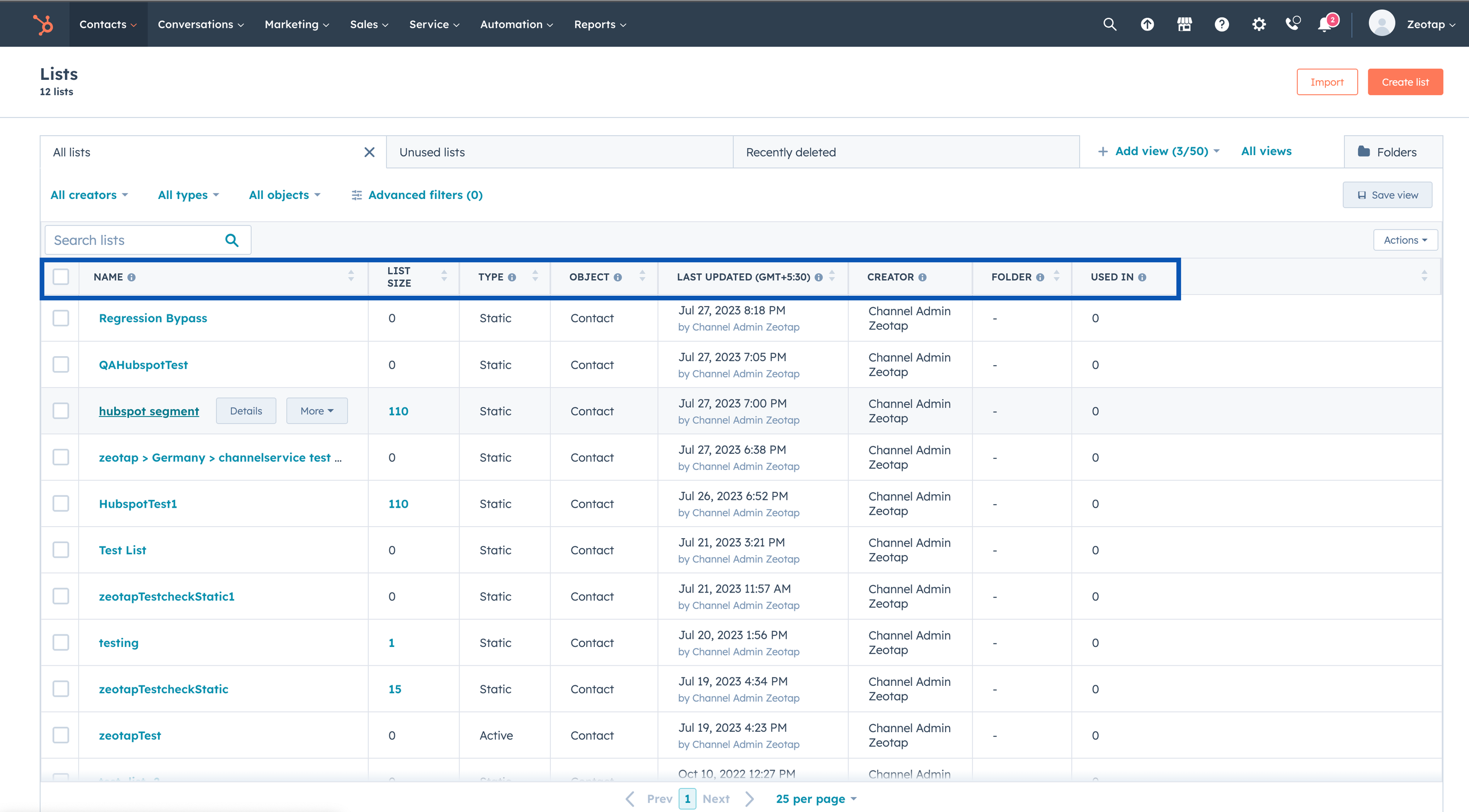Open the help question mark icon
The width and height of the screenshot is (1469, 812).
(x=1222, y=24)
